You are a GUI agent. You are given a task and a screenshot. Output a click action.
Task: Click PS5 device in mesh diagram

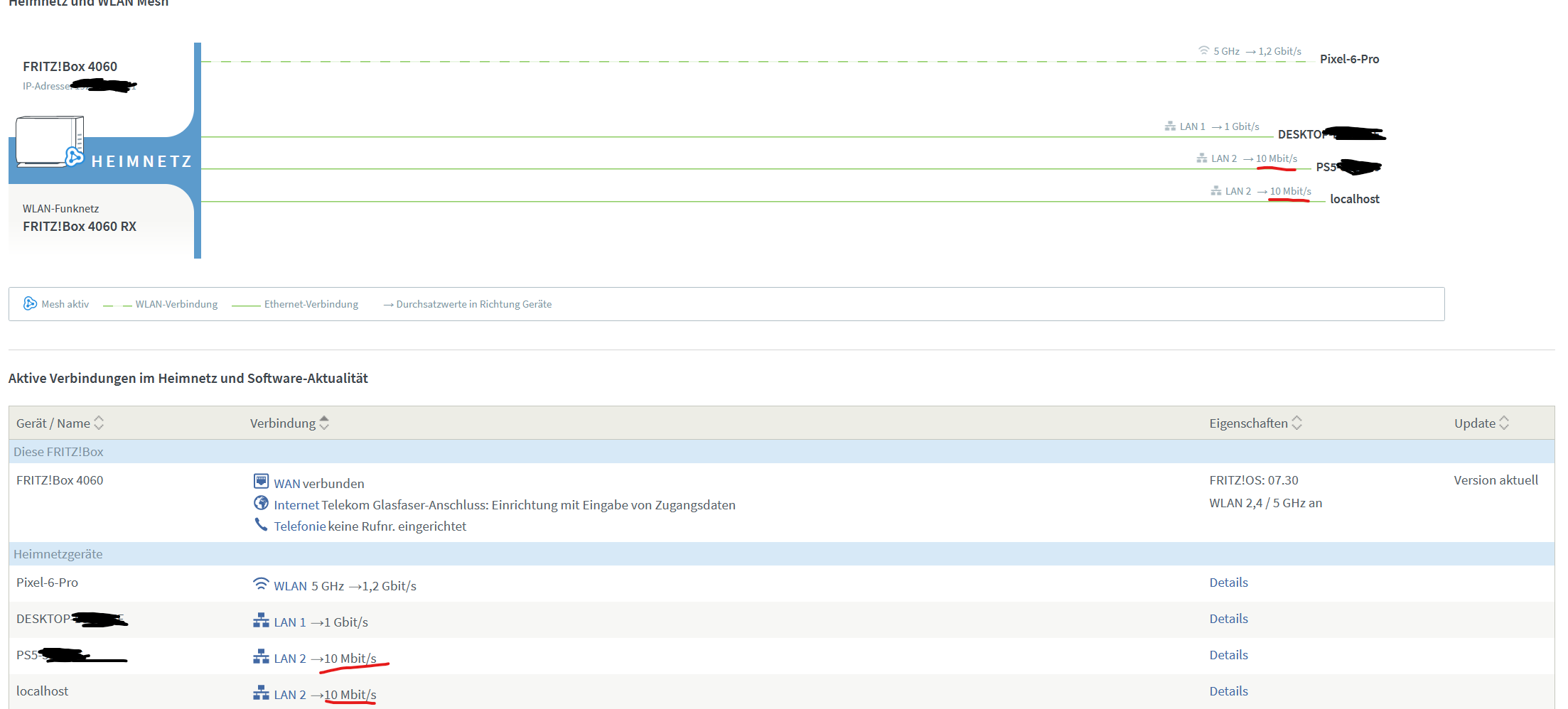coord(1348,167)
